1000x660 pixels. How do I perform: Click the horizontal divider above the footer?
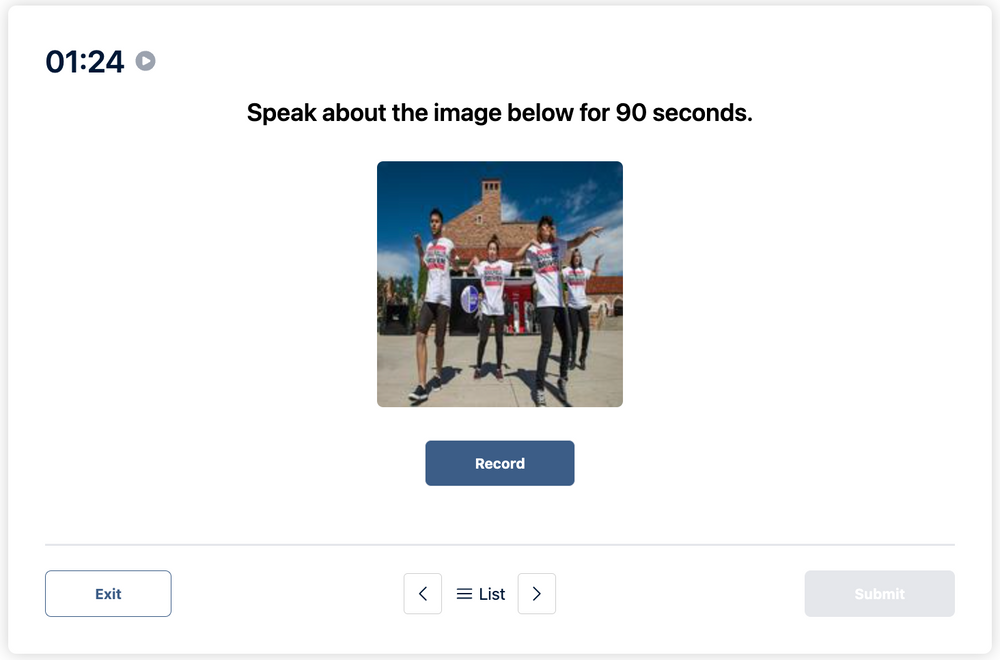click(500, 545)
